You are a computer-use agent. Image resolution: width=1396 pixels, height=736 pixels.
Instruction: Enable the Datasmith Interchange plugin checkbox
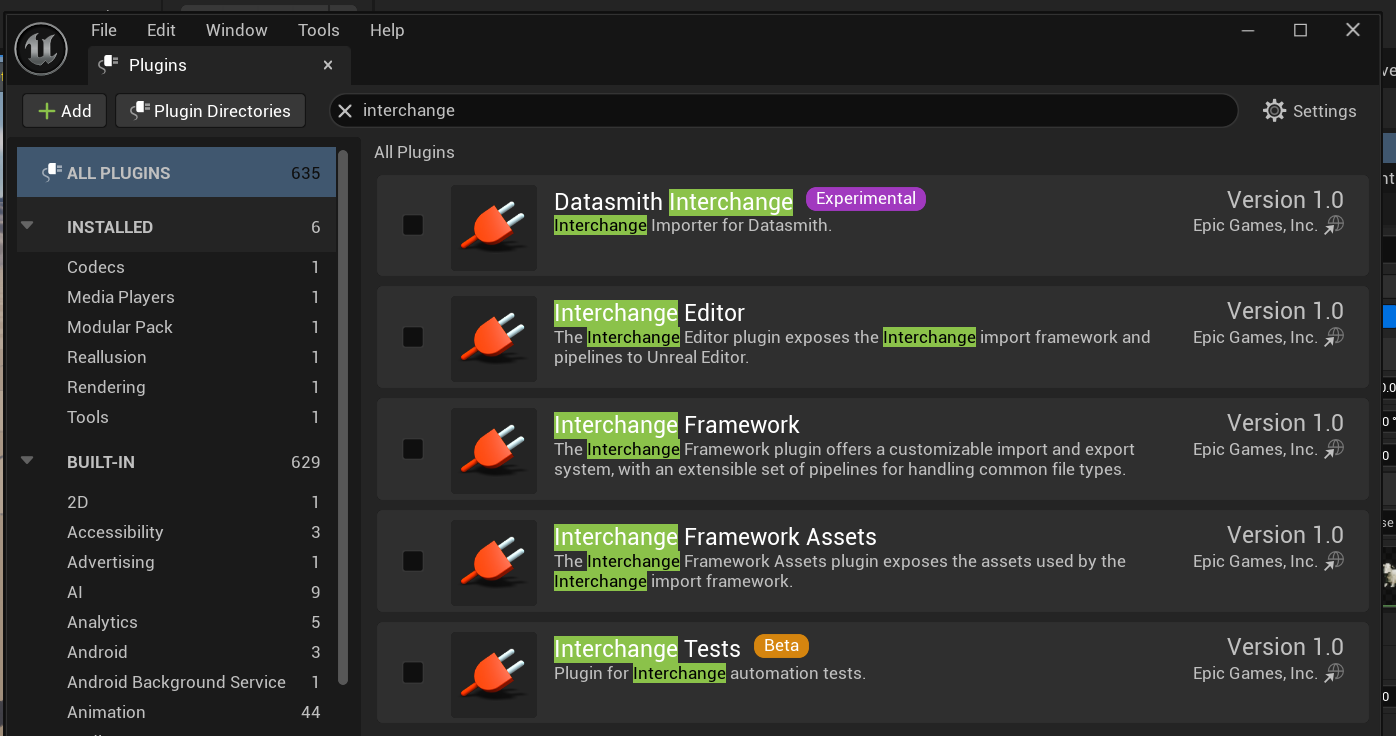point(413,226)
